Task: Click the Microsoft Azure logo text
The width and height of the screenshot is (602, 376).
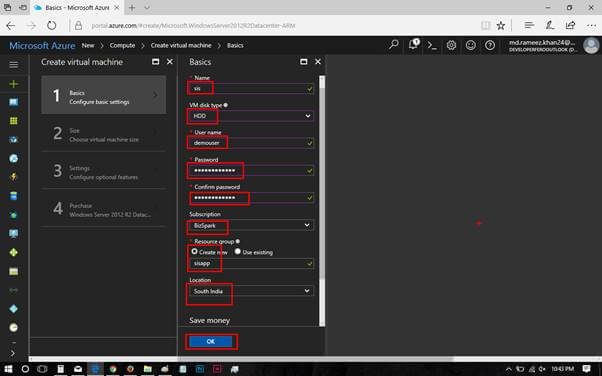Action: pyautogui.click(x=42, y=46)
